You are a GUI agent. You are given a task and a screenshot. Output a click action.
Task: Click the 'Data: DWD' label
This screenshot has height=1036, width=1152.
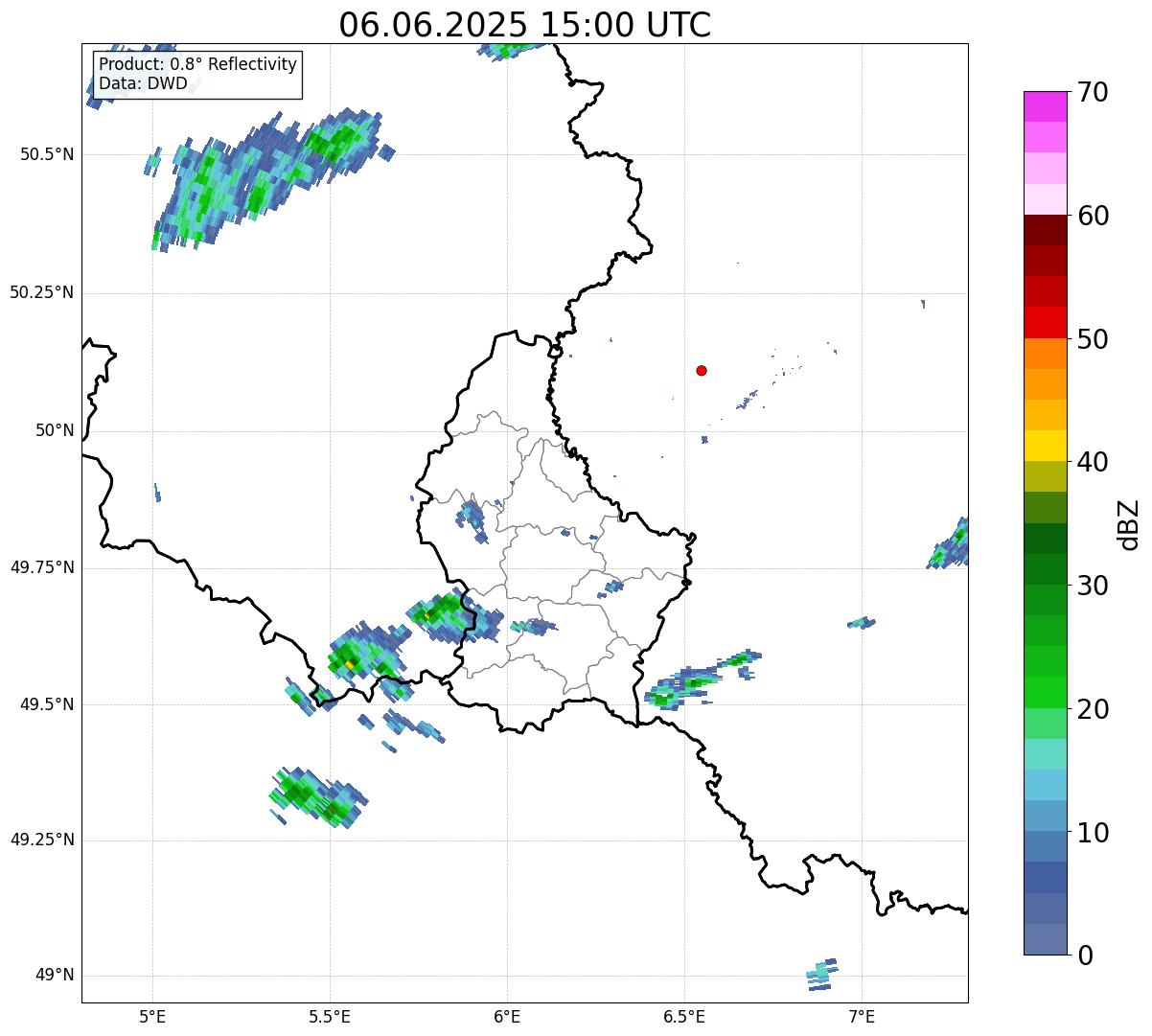click(x=143, y=83)
